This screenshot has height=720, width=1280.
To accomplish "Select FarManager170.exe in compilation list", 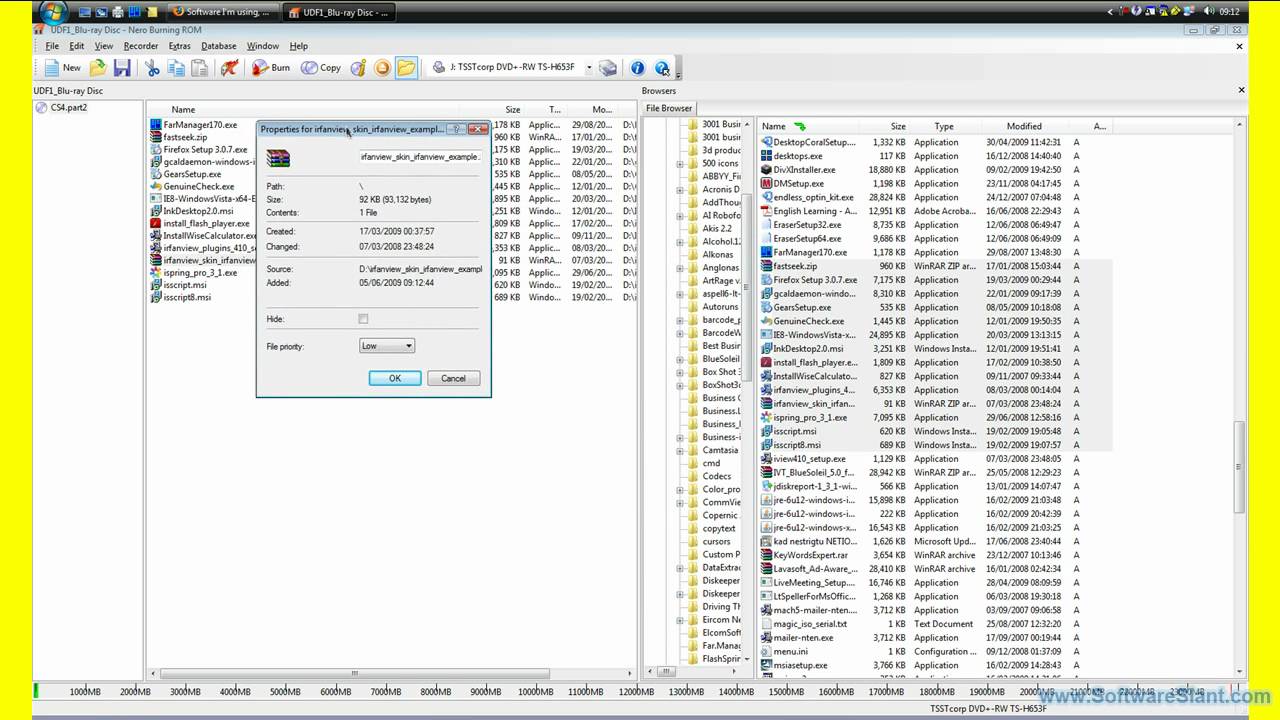I will point(200,125).
